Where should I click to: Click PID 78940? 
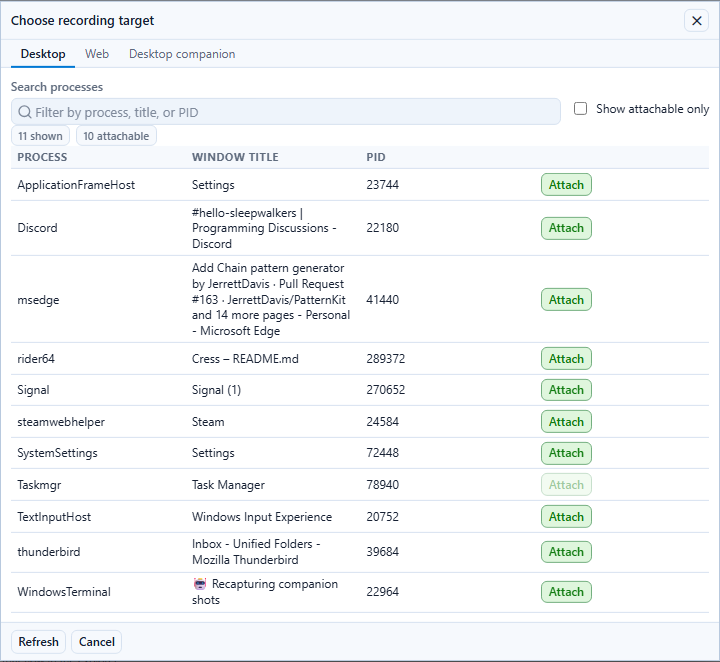[x=382, y=485]
